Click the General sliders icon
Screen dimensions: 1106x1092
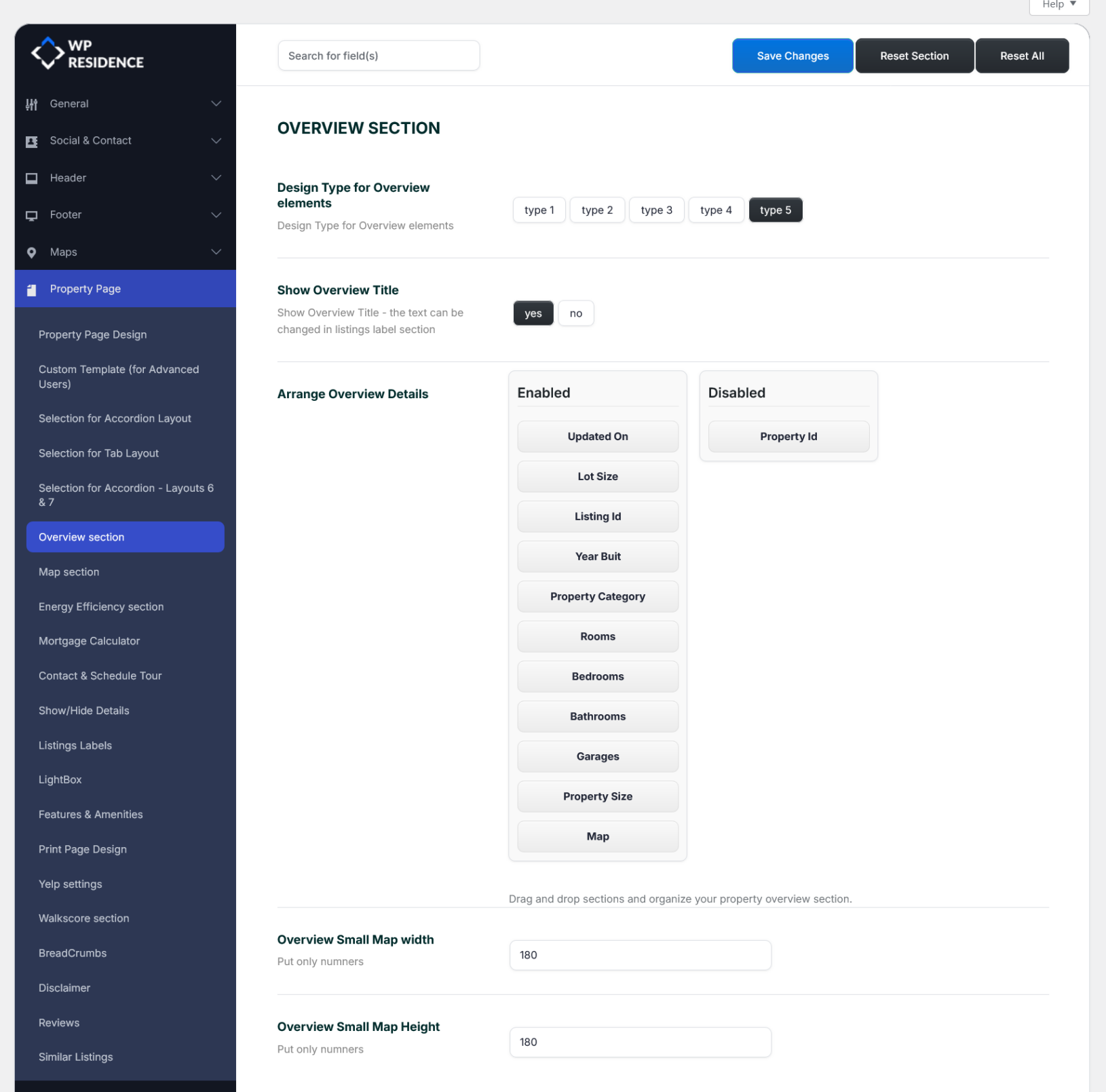pos(31,104)
